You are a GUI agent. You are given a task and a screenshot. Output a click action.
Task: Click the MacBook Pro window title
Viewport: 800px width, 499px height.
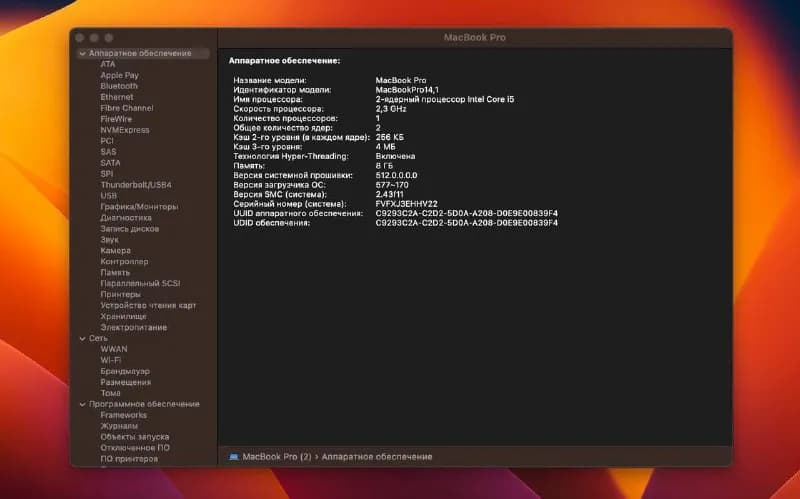click(474, 37)
